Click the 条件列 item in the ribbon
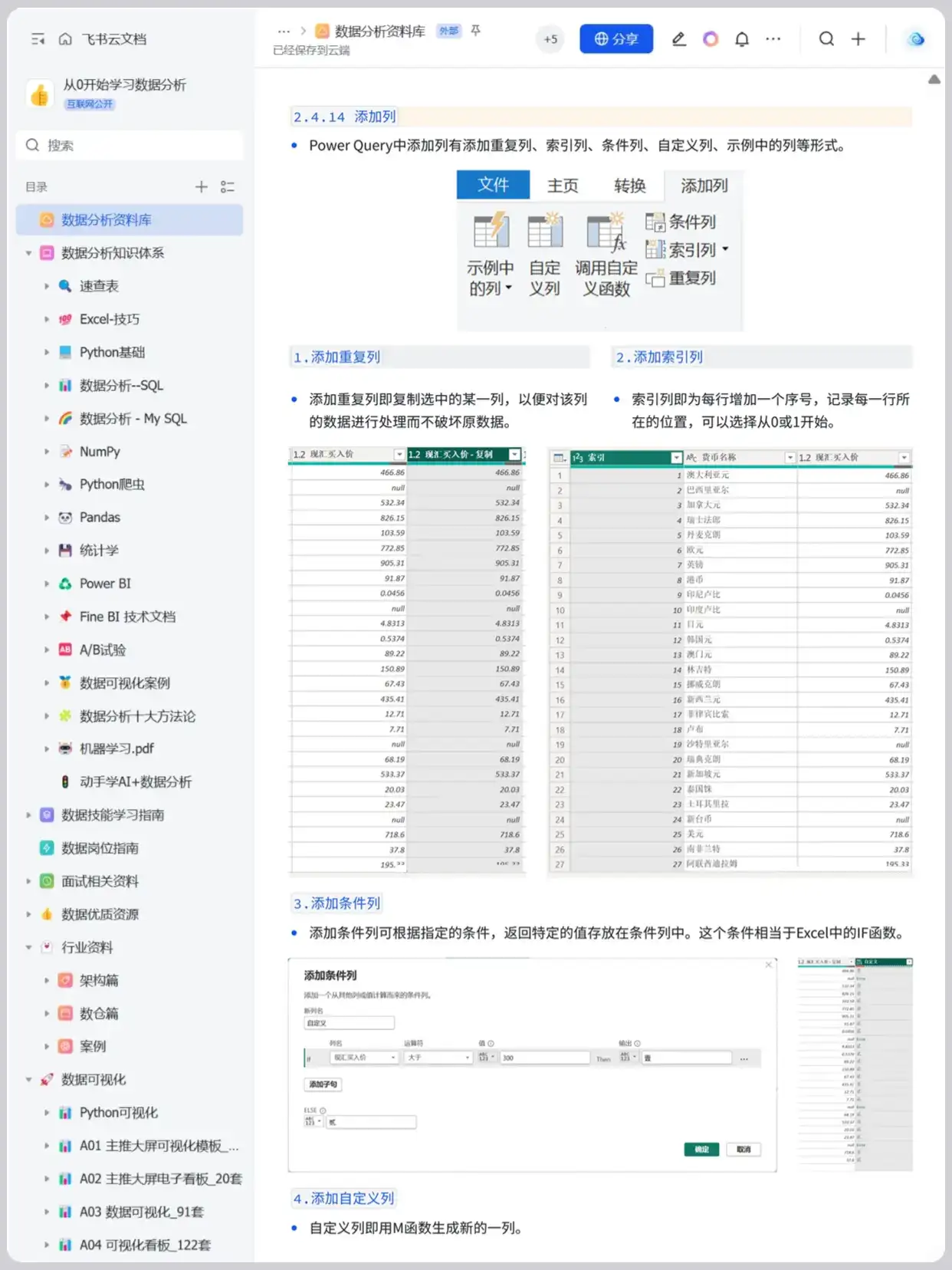The height and width of the screenshot is (1270, 952). [x=681, y=222]
